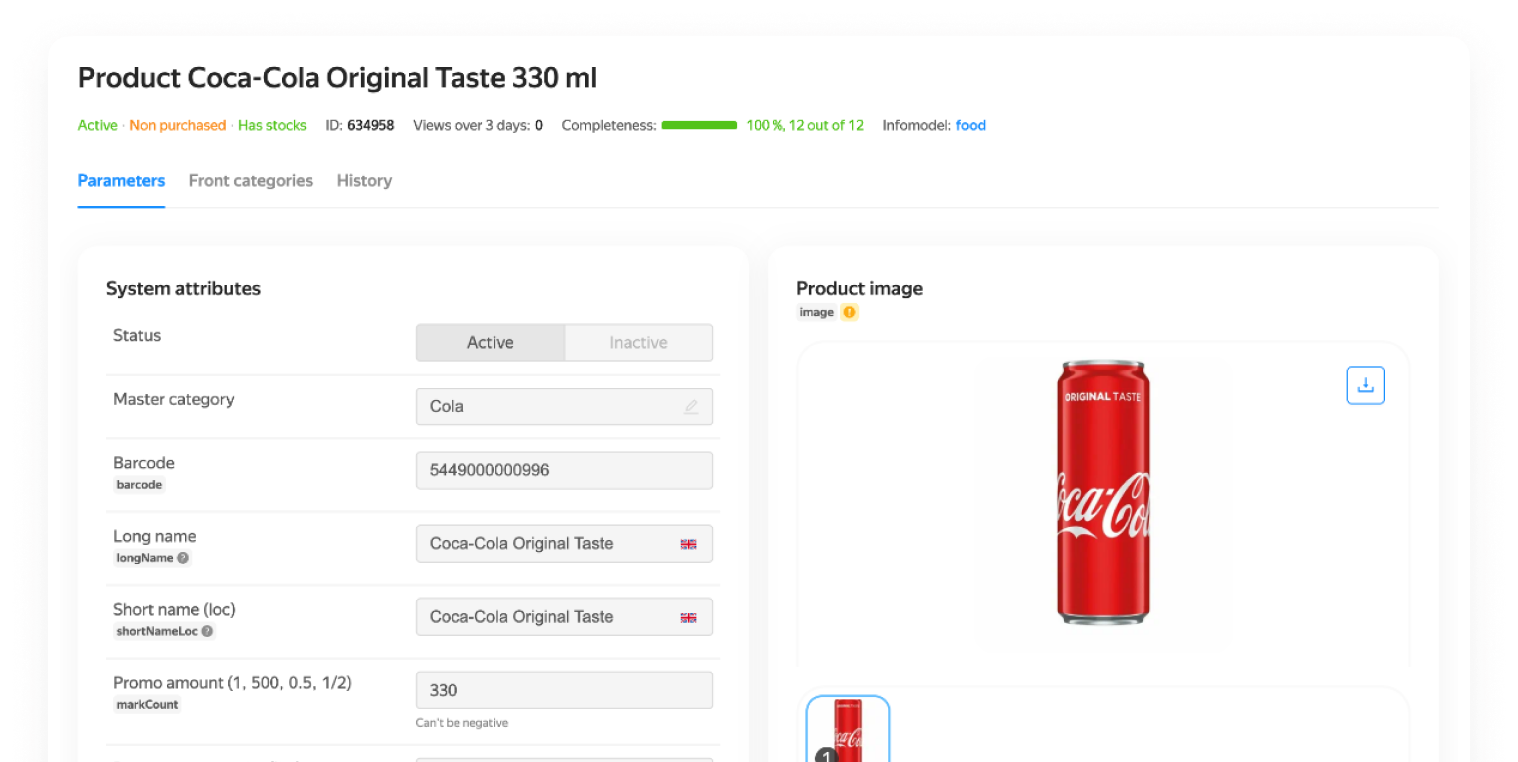Set Status to Active
Screen dimensions: 1518x762
(x=490, y=342)
